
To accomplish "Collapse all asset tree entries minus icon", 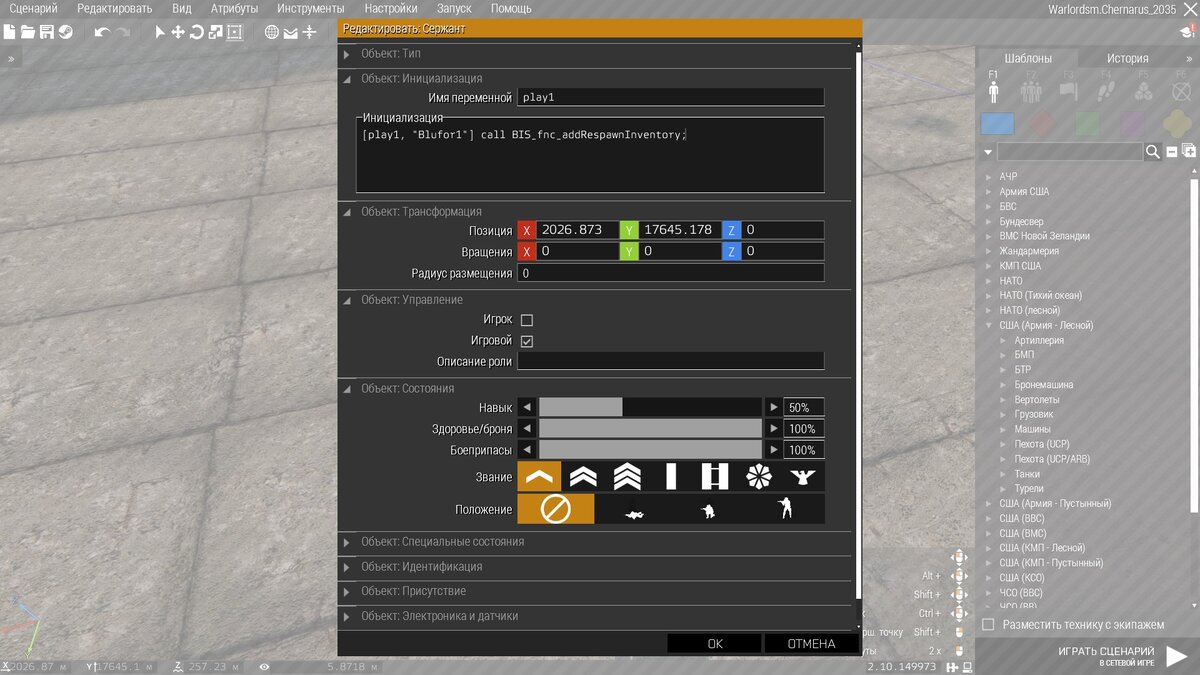I will (1173, 152).
